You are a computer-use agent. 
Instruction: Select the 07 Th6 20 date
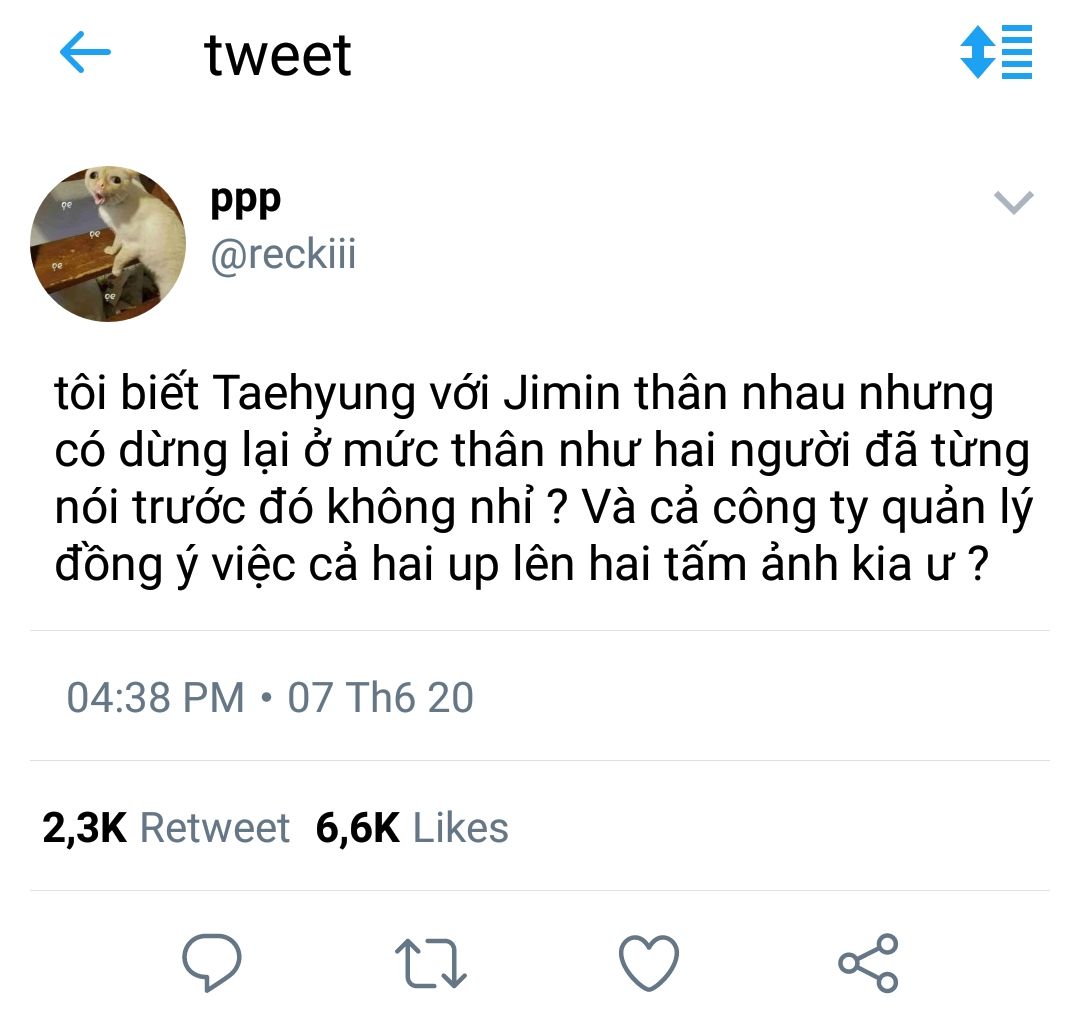click(380, 697)
